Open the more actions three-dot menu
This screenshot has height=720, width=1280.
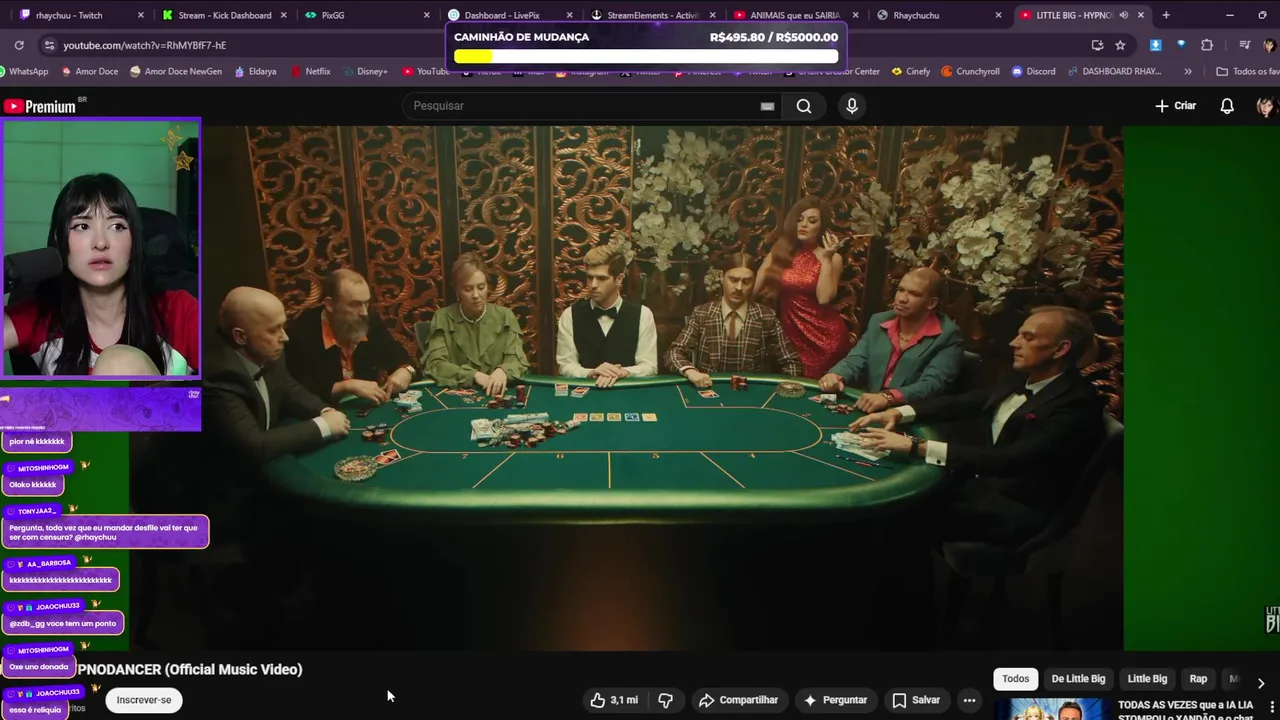tap(969, 700)
